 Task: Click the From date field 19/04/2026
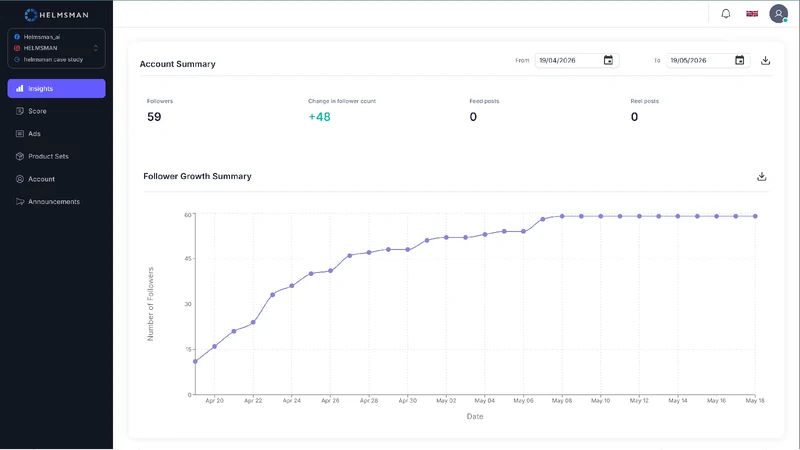coord(577,60)
